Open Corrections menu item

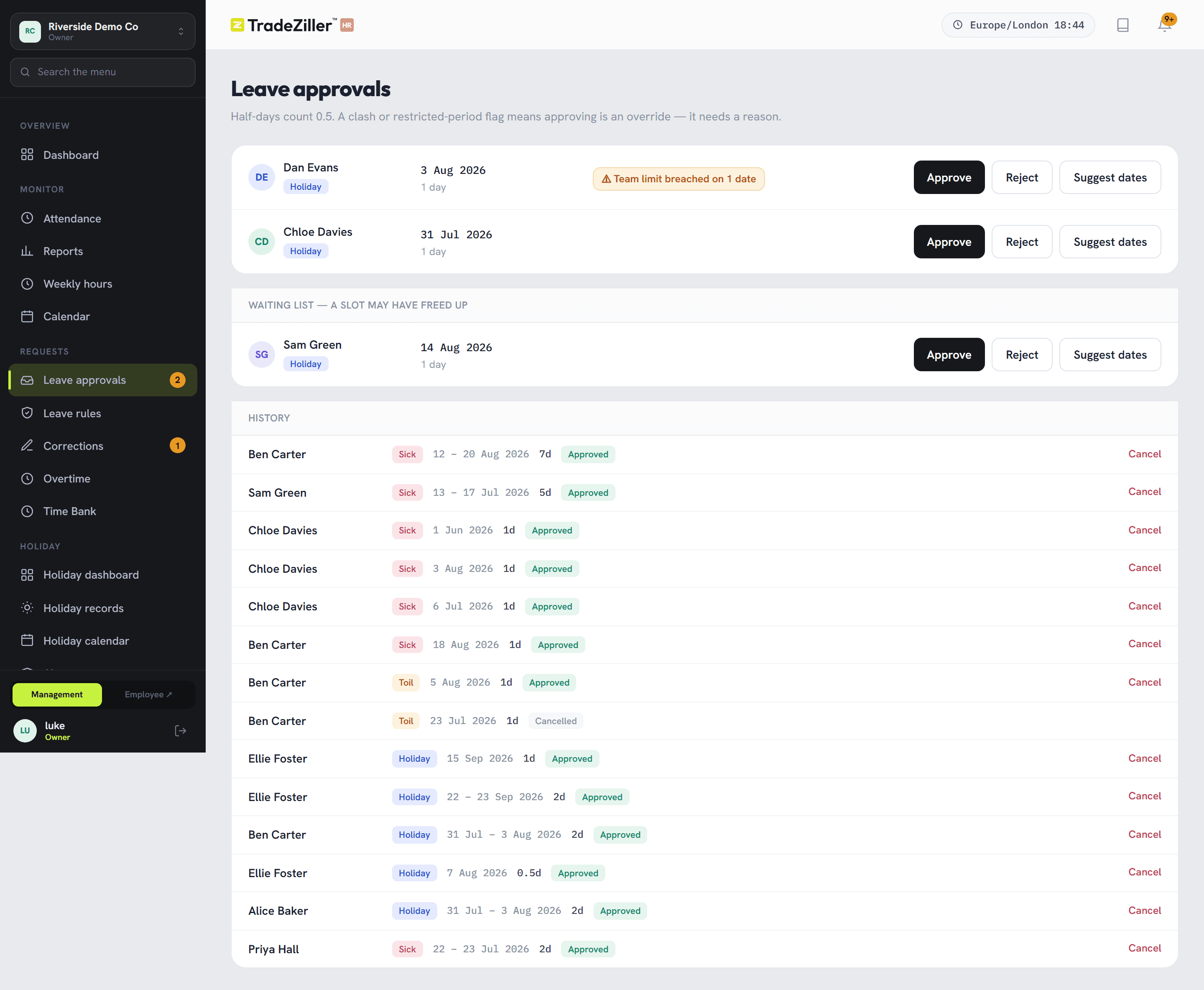103,445
